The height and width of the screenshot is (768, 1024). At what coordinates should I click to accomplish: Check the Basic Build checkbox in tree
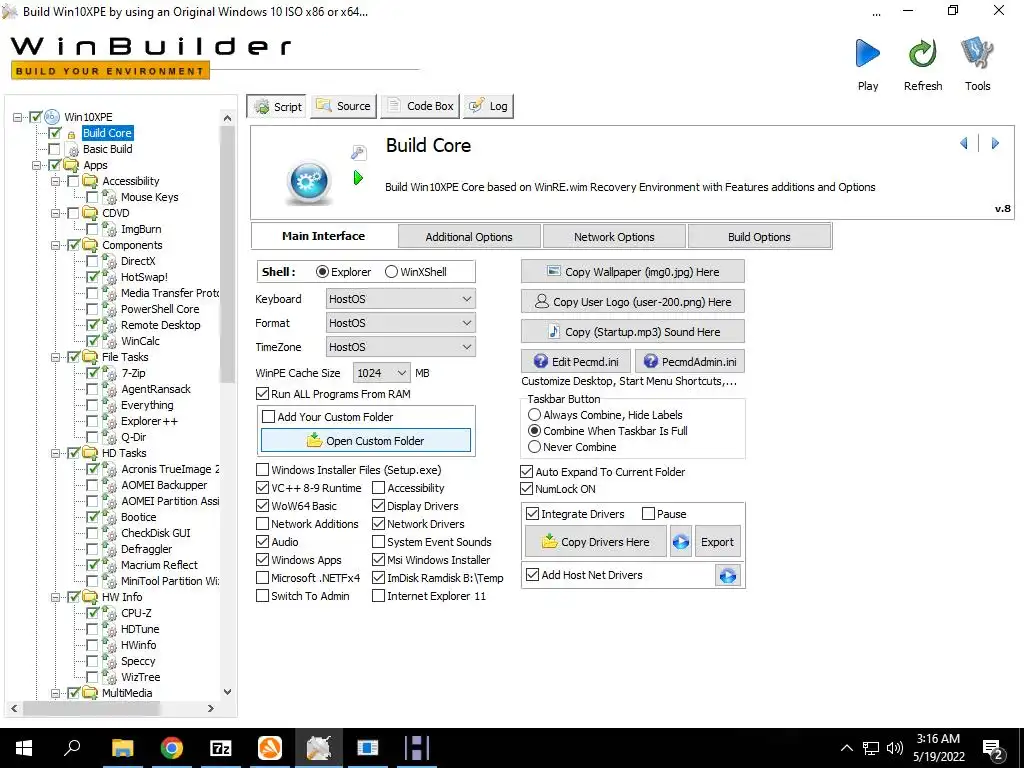pyautogui.click(x=54, y=149)
